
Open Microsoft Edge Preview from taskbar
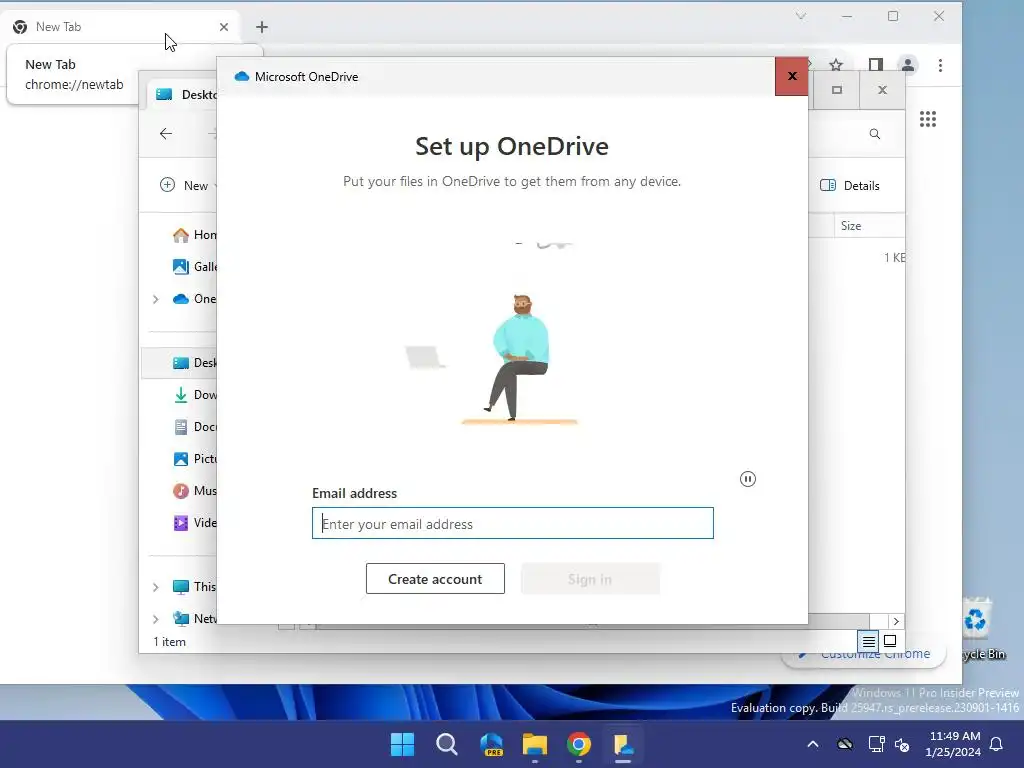(x=491, y=744)
